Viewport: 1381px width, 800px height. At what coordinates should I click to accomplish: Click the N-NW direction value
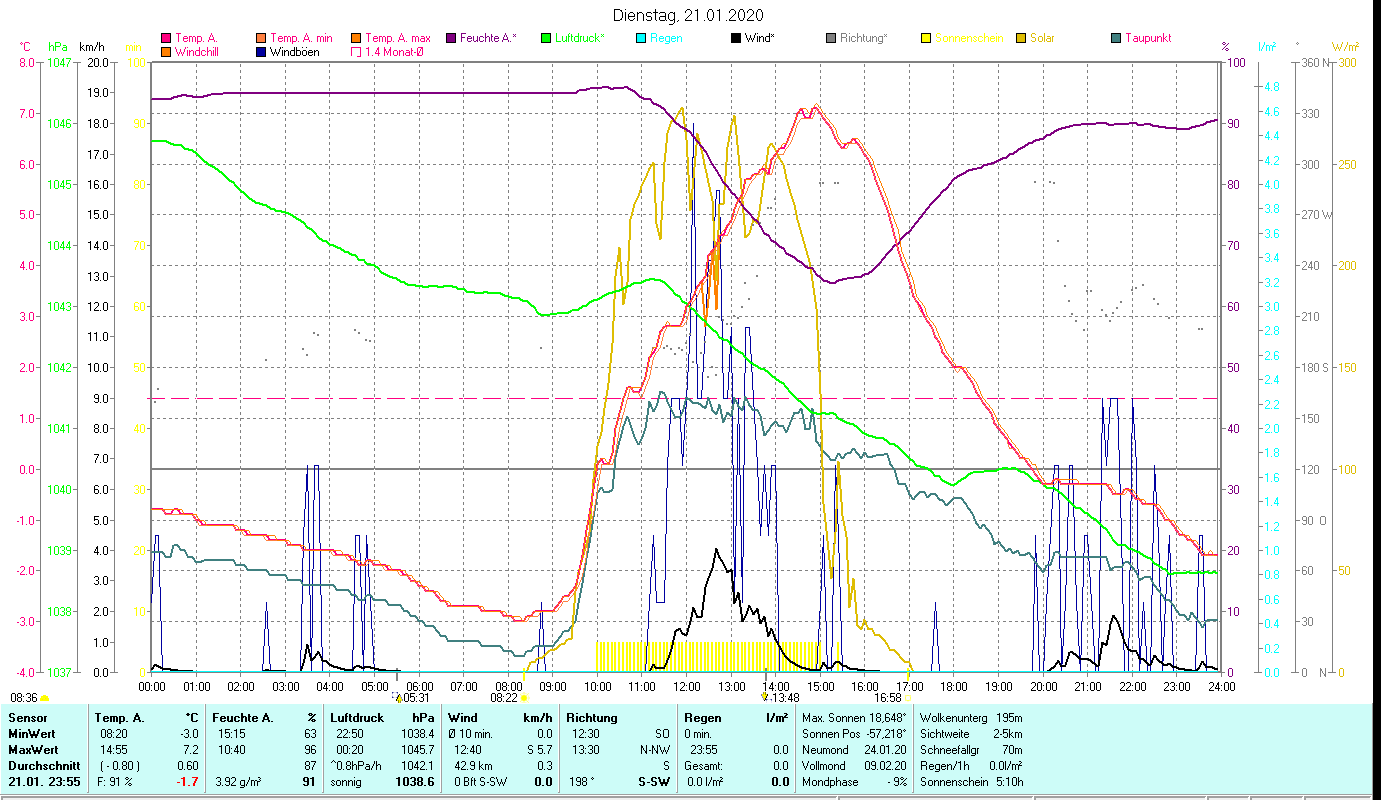653,750
